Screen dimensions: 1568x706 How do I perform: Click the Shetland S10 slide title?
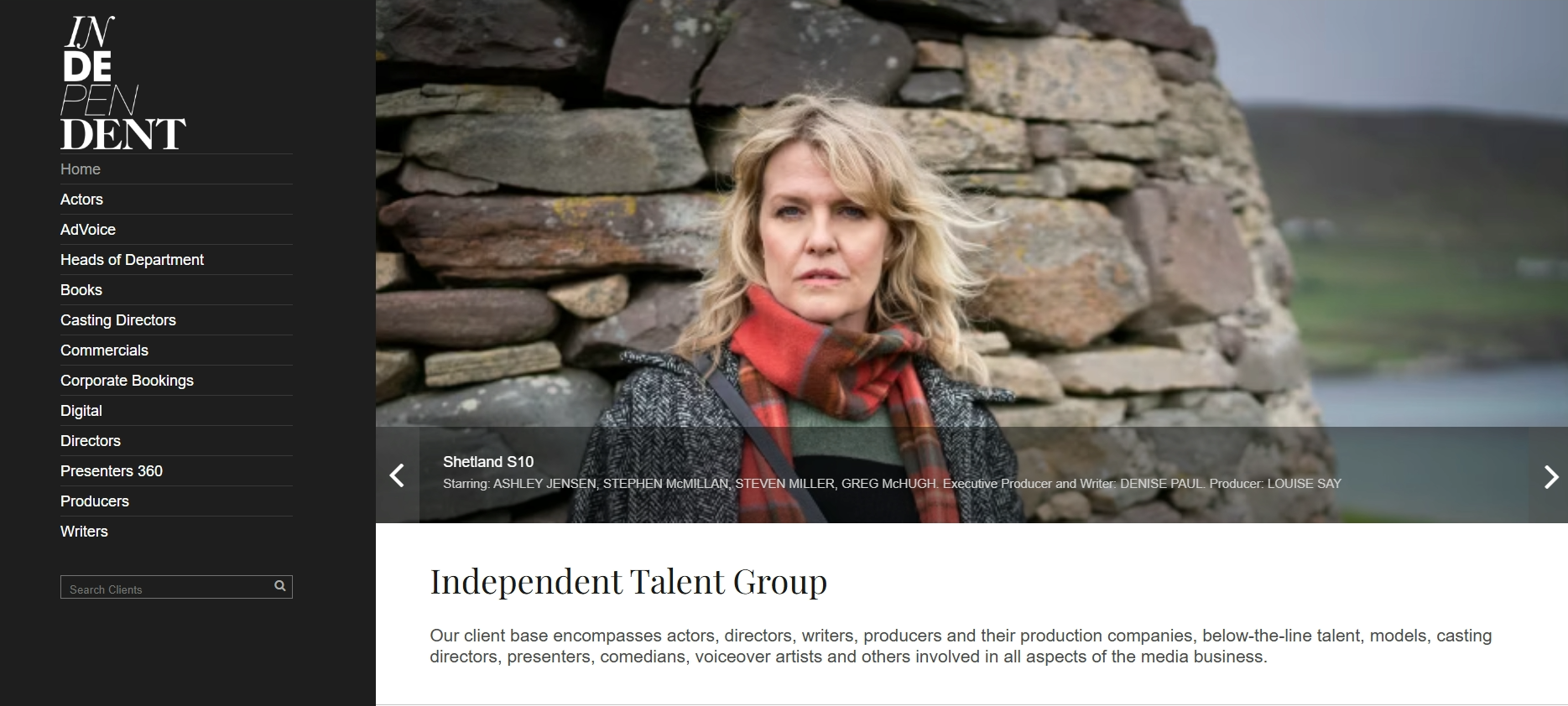coord(488,462)
